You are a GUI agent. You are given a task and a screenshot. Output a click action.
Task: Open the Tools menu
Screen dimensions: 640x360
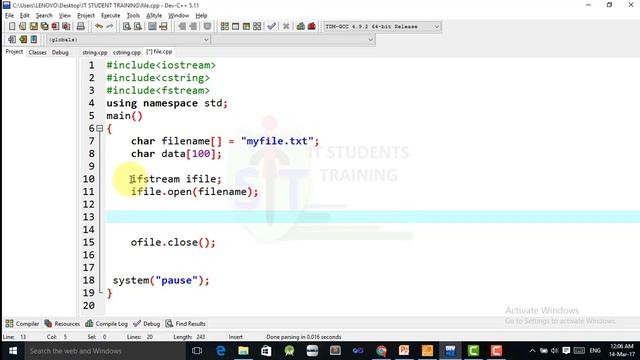[133, 16]
